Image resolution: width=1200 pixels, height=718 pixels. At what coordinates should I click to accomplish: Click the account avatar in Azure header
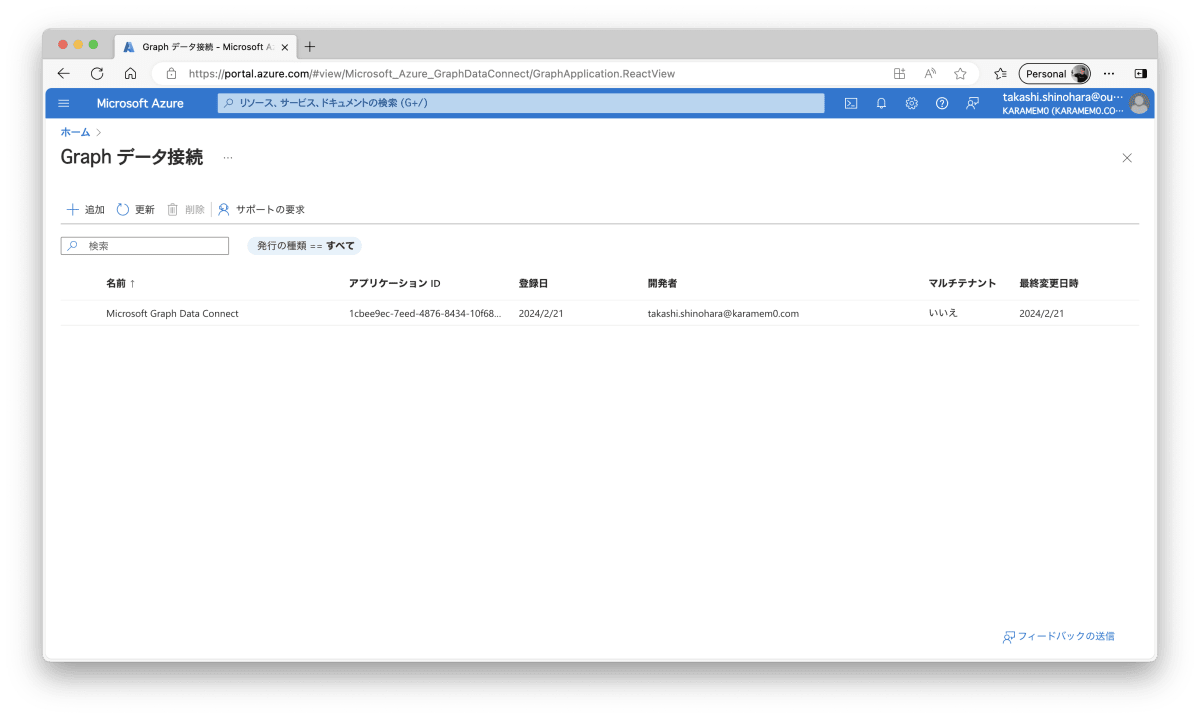(x=1139, y=104)
